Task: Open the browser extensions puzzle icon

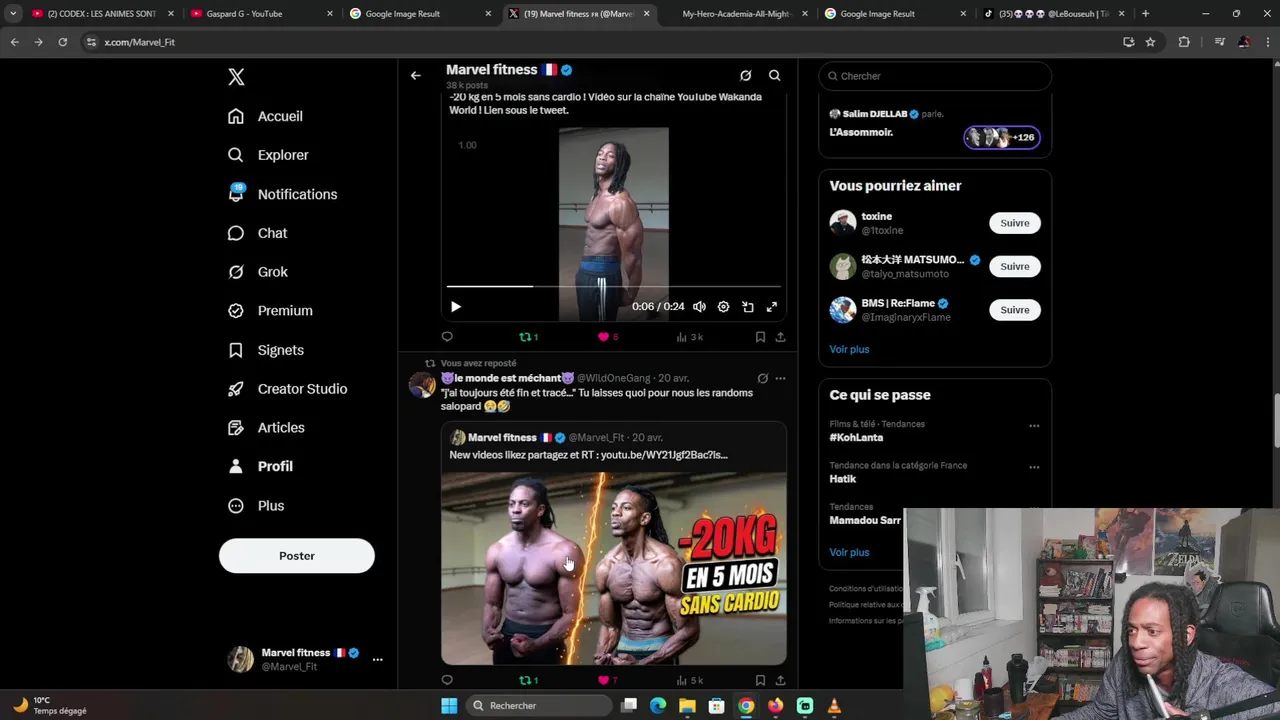Action: 1185,42
